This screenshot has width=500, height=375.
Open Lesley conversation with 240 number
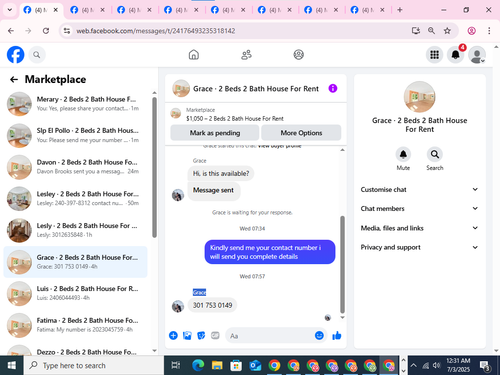click(76, 199)
